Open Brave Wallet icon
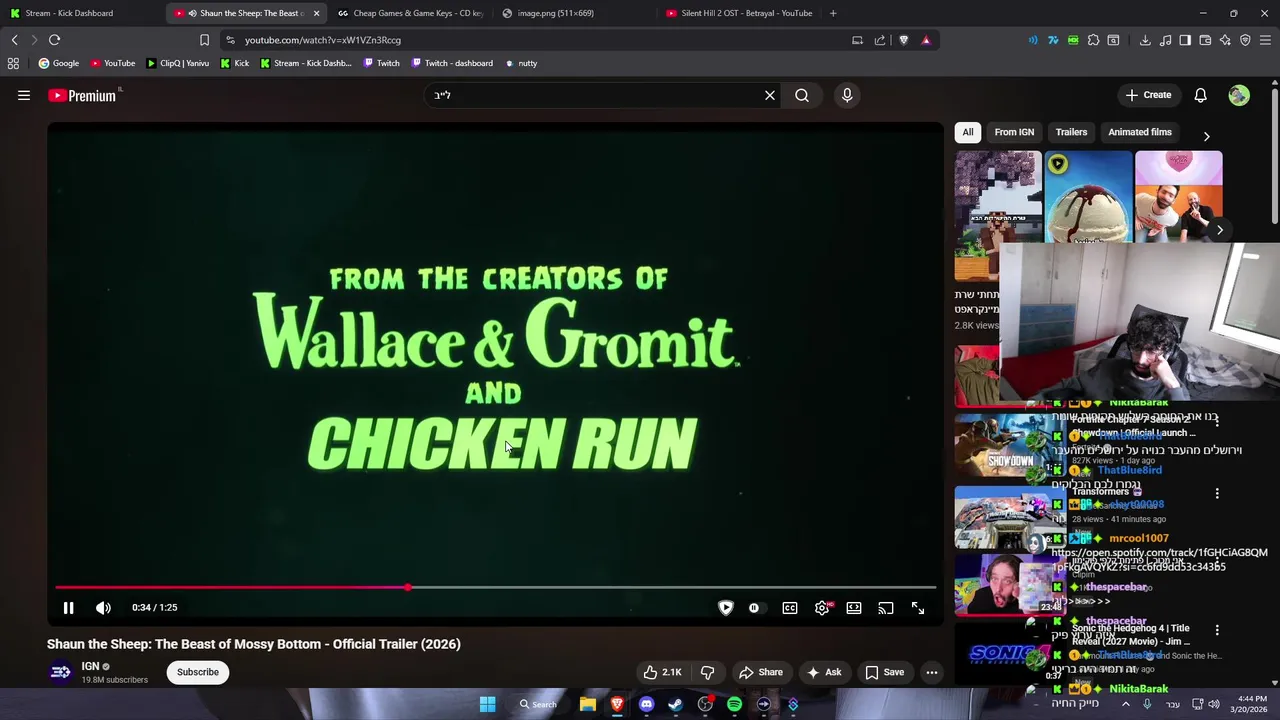 (1205, 40)
